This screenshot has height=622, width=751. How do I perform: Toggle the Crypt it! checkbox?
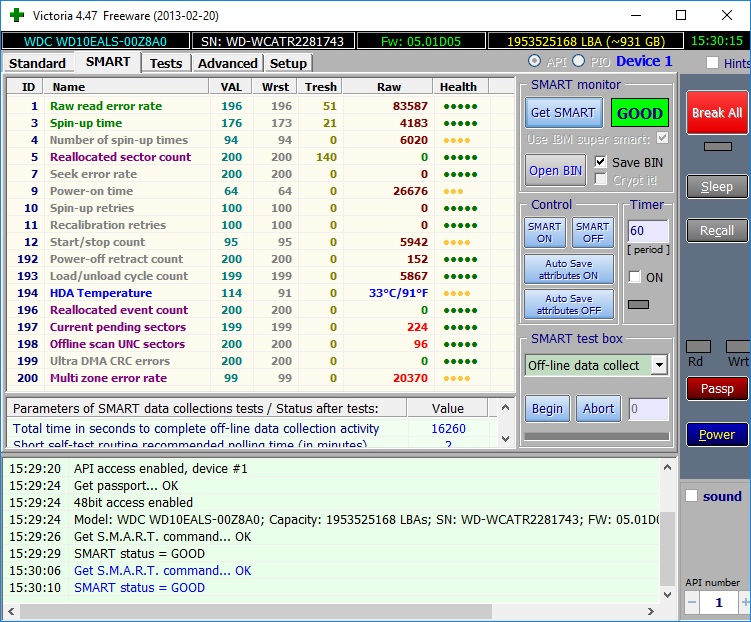point(600,180)
